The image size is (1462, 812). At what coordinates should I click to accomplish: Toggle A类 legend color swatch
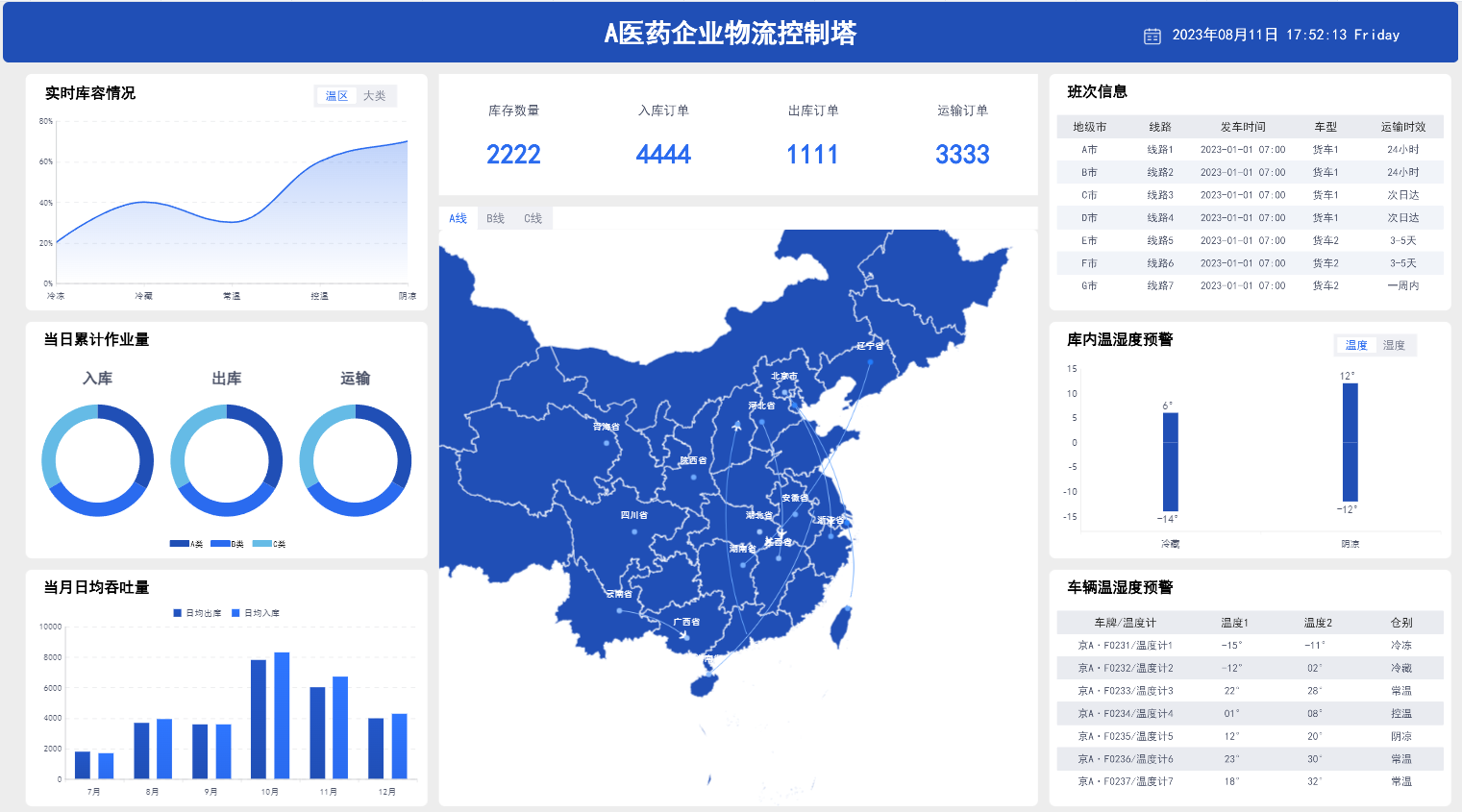[x=179, y=544]
